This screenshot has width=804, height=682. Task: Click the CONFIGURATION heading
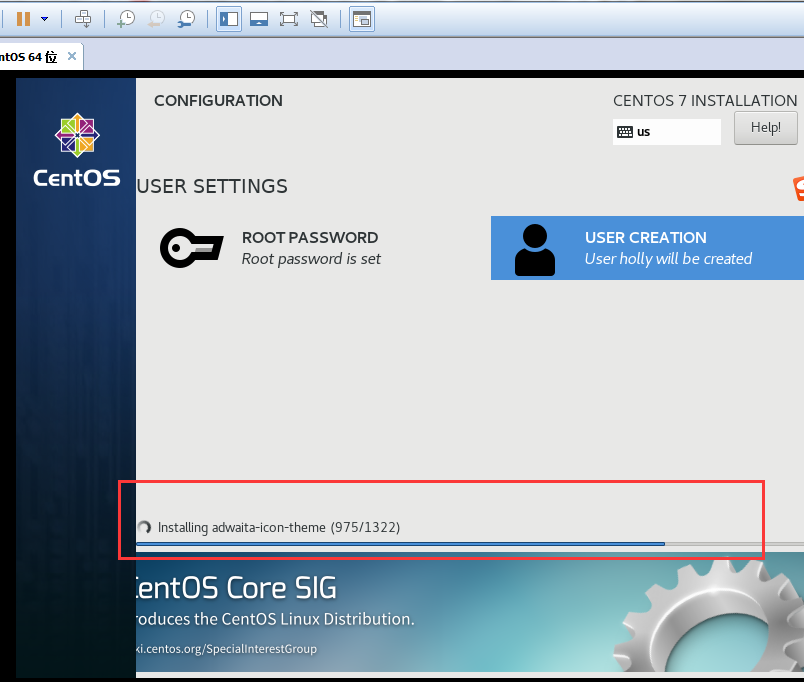218,101
